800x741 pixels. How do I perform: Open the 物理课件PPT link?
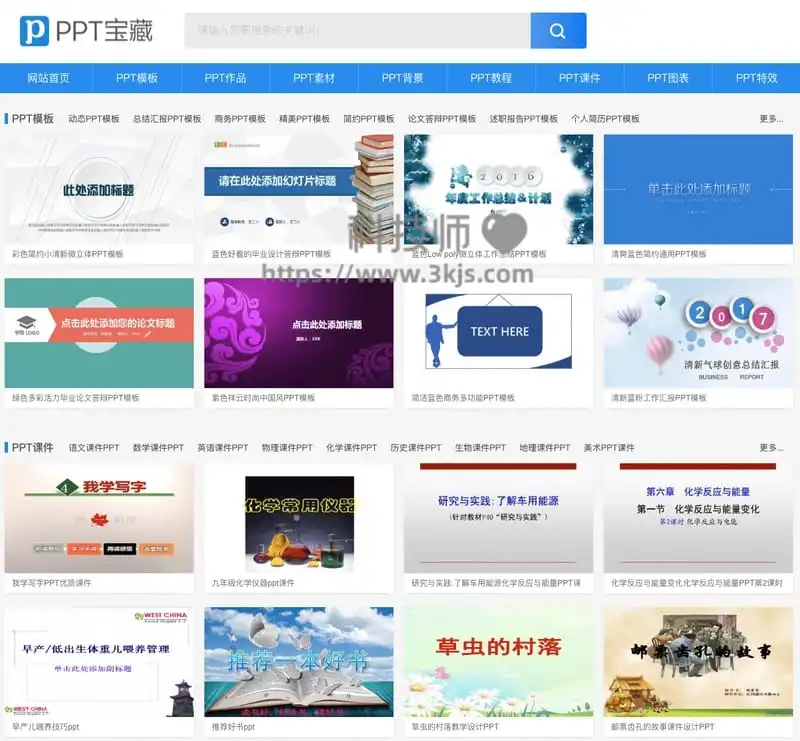point(287,448)
